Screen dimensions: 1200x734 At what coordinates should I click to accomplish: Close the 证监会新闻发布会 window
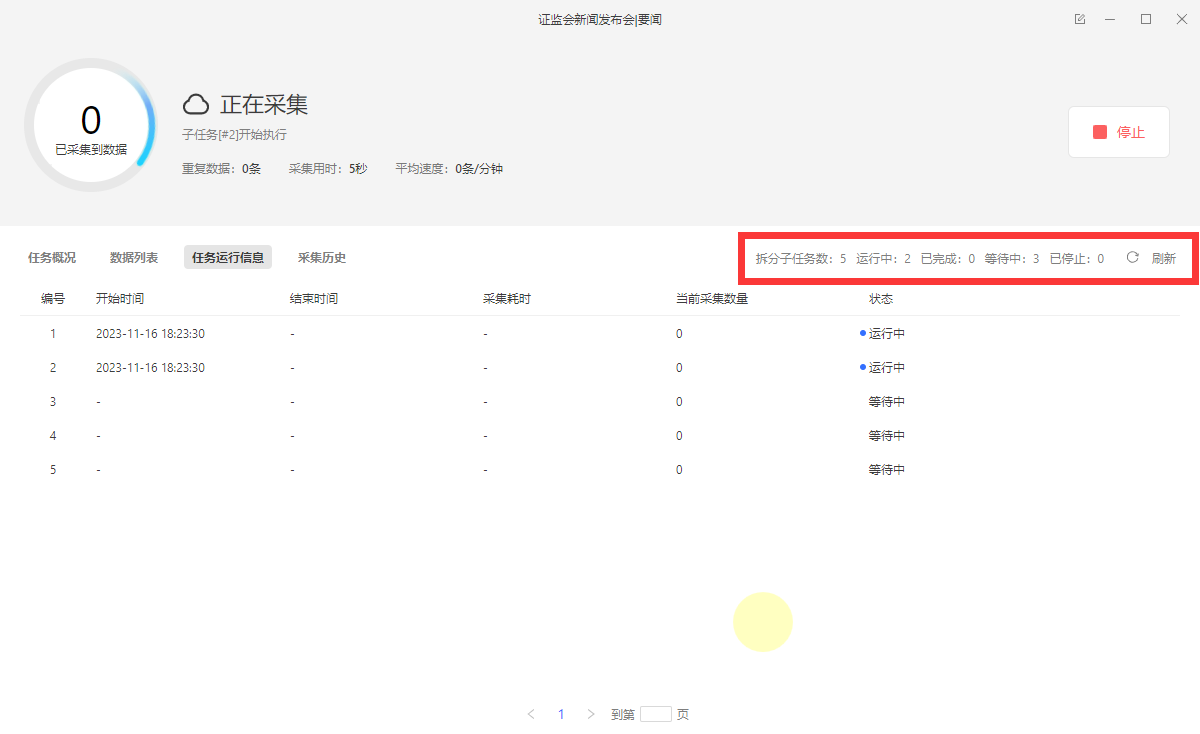pos(1181,19)
